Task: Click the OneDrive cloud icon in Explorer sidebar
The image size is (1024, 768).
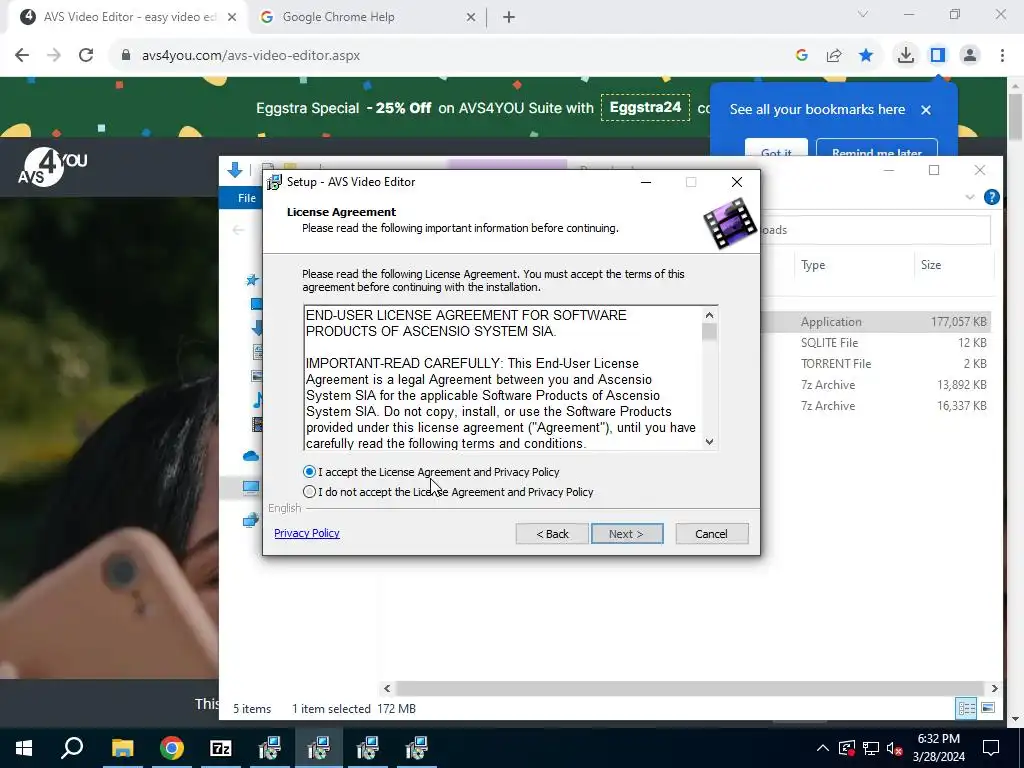Action: pyautogui.click(x=251, y=456)
